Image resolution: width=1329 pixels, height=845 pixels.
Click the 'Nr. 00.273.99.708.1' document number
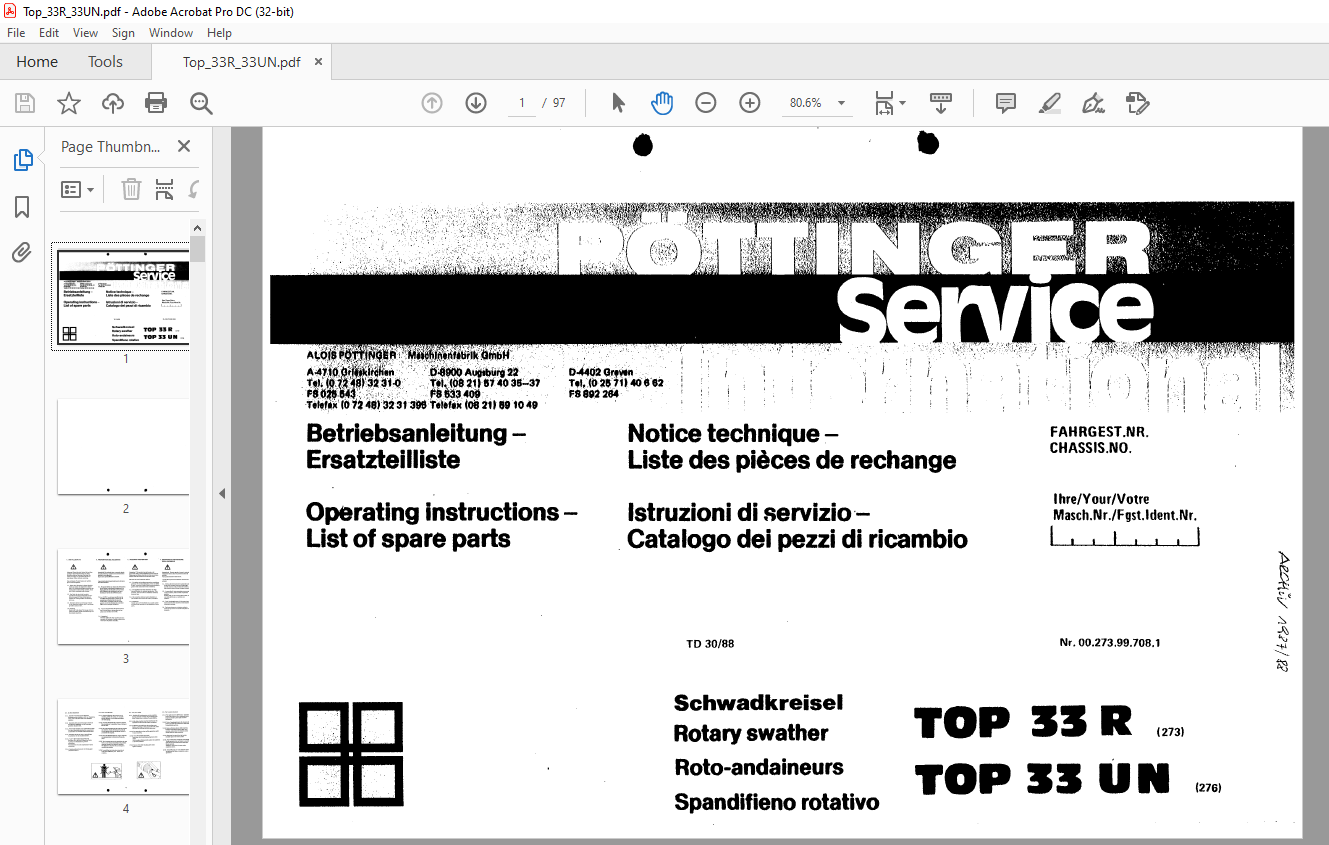coord(1109,643)
